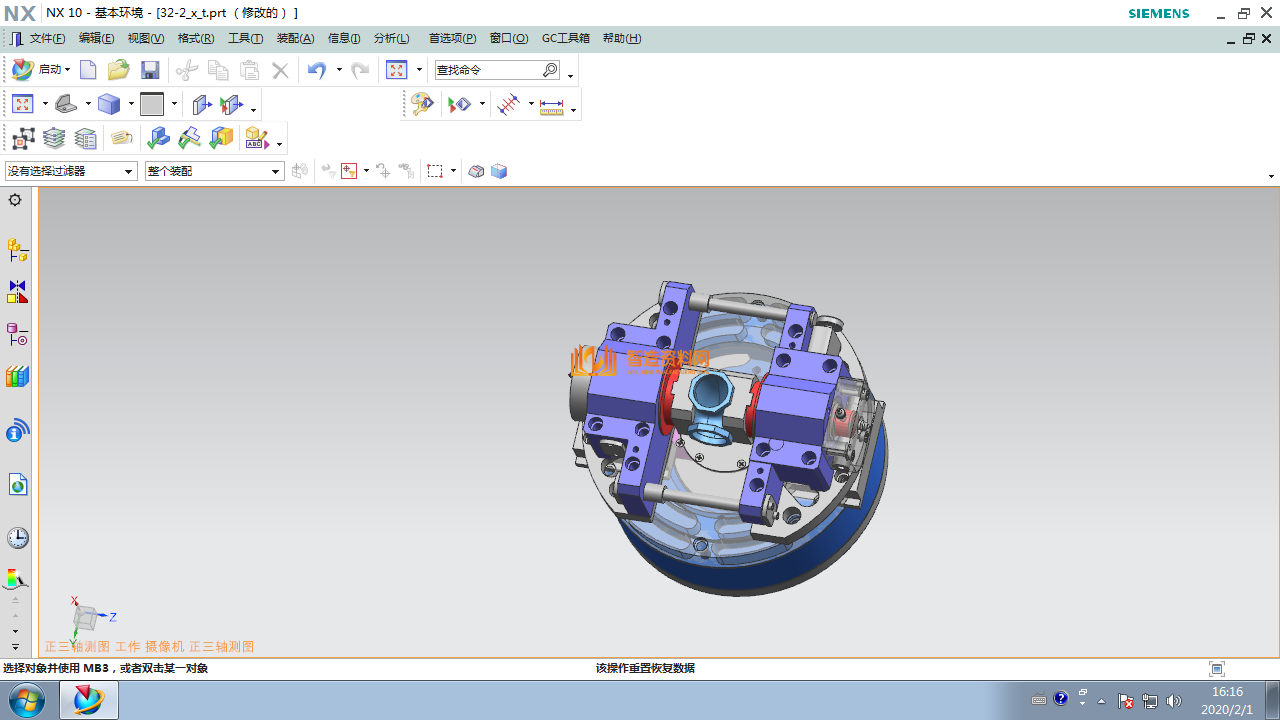Expand the 整个装配 selection scope dropdown
The width and height of the screenshot is (1280, 720).
(x=276, y=172)
